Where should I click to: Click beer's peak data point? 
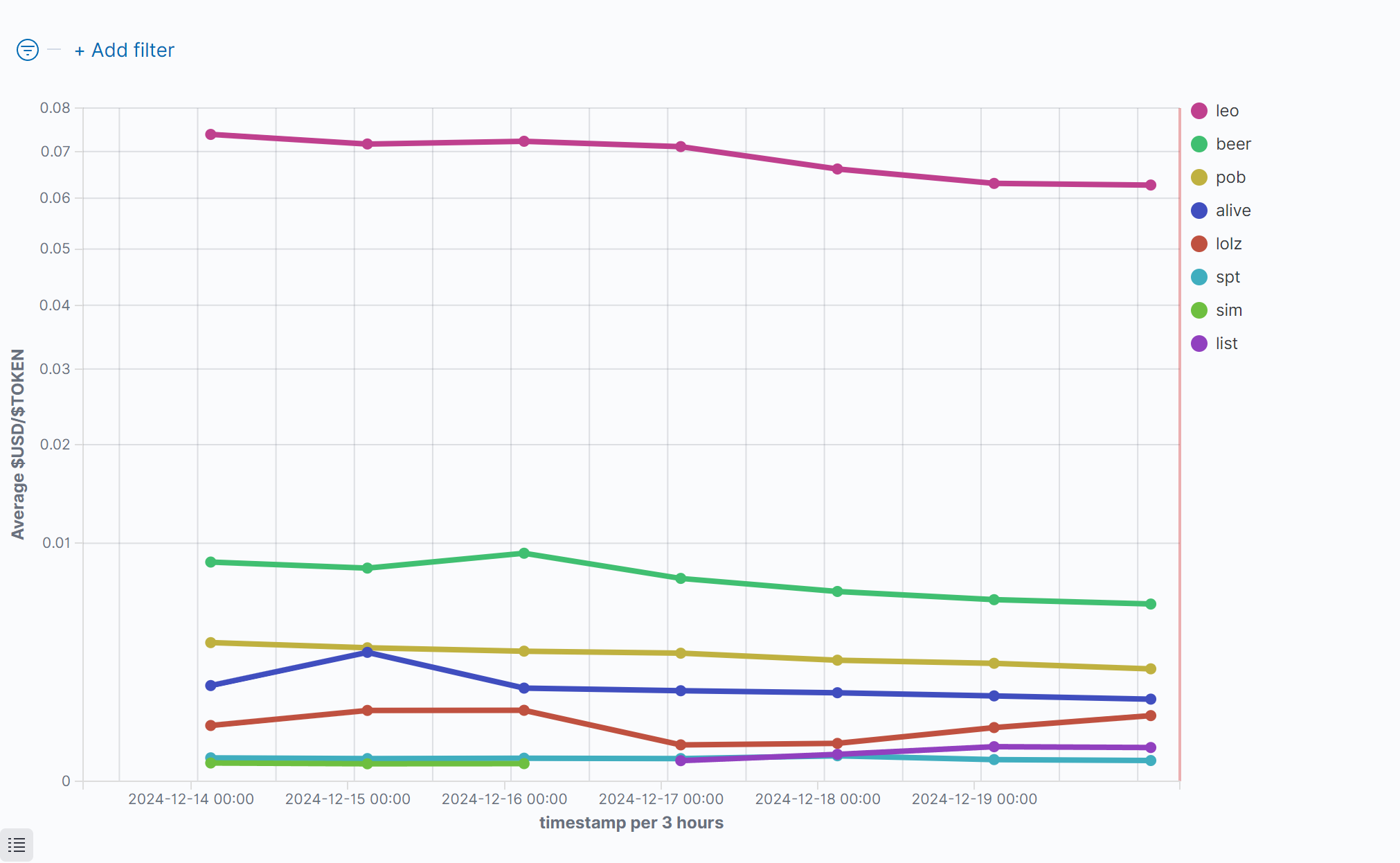[x=524, y=553]
